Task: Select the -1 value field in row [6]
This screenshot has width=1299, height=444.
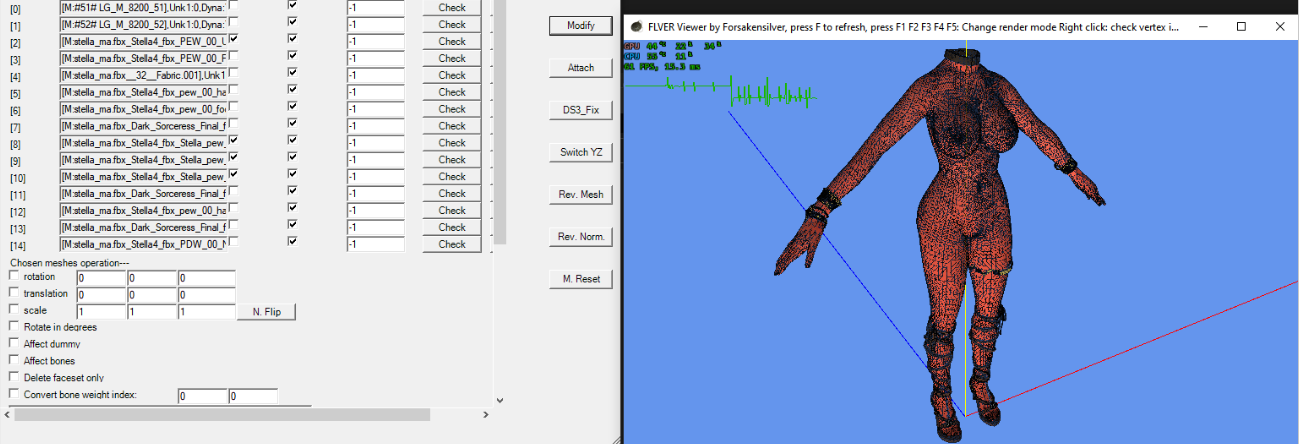Action: [x=376, y=109]
